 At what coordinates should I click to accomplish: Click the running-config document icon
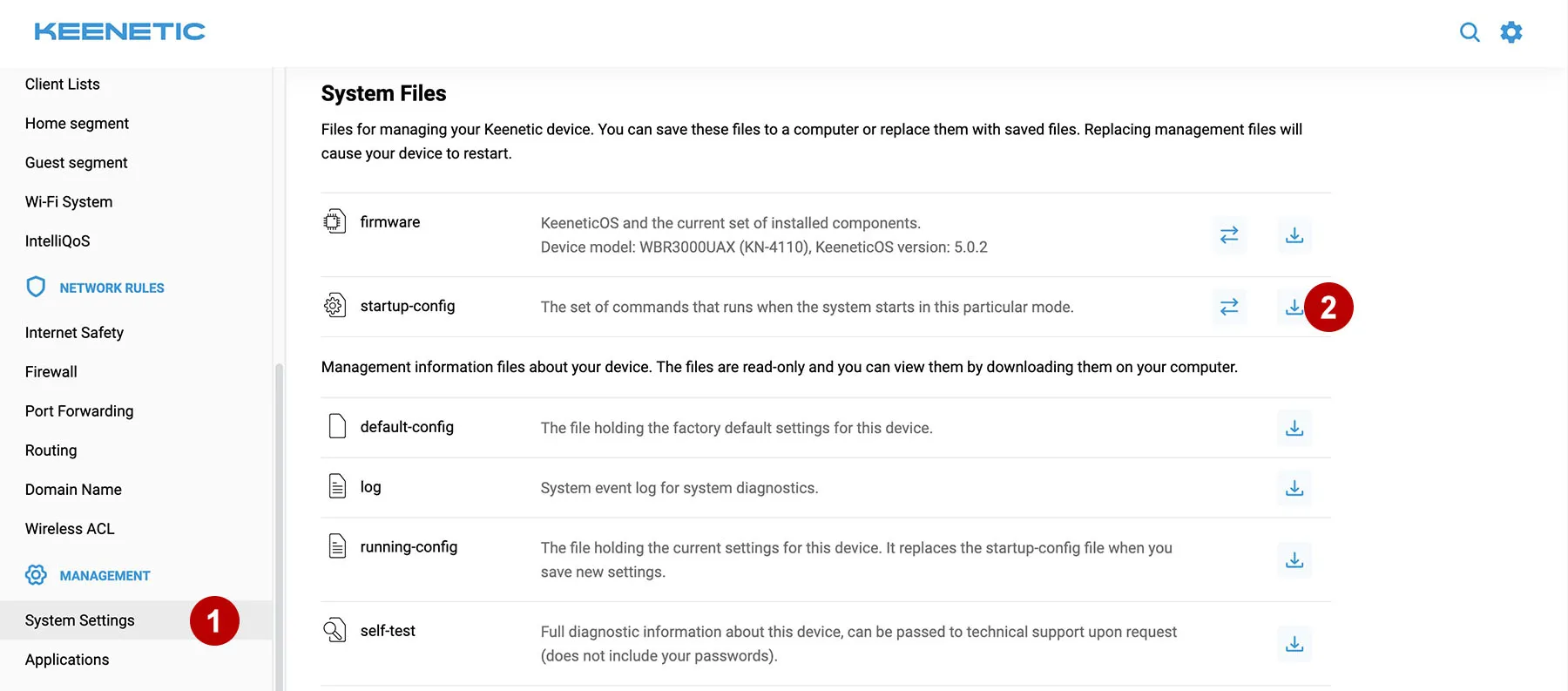(x=337, y=545)
